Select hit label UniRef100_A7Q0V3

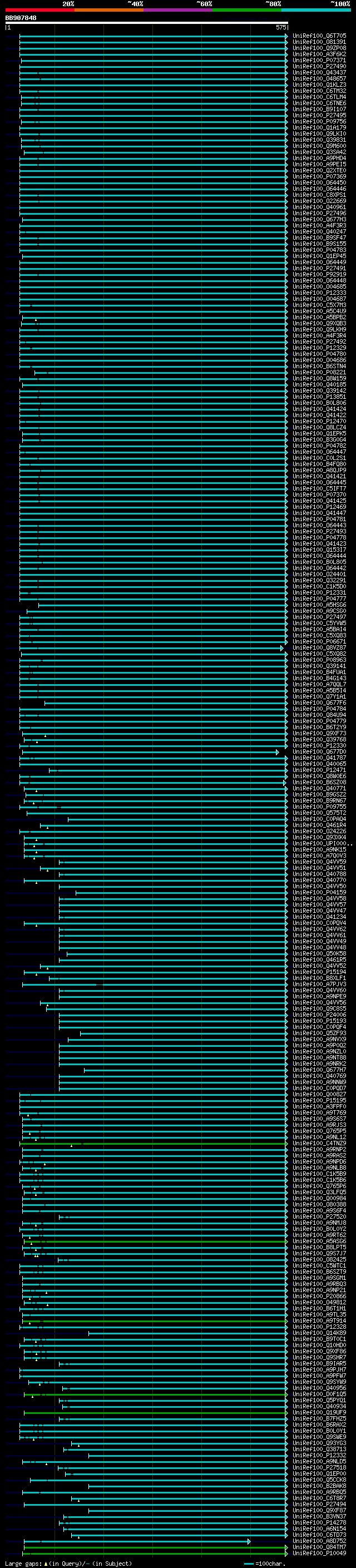point(319,856)
